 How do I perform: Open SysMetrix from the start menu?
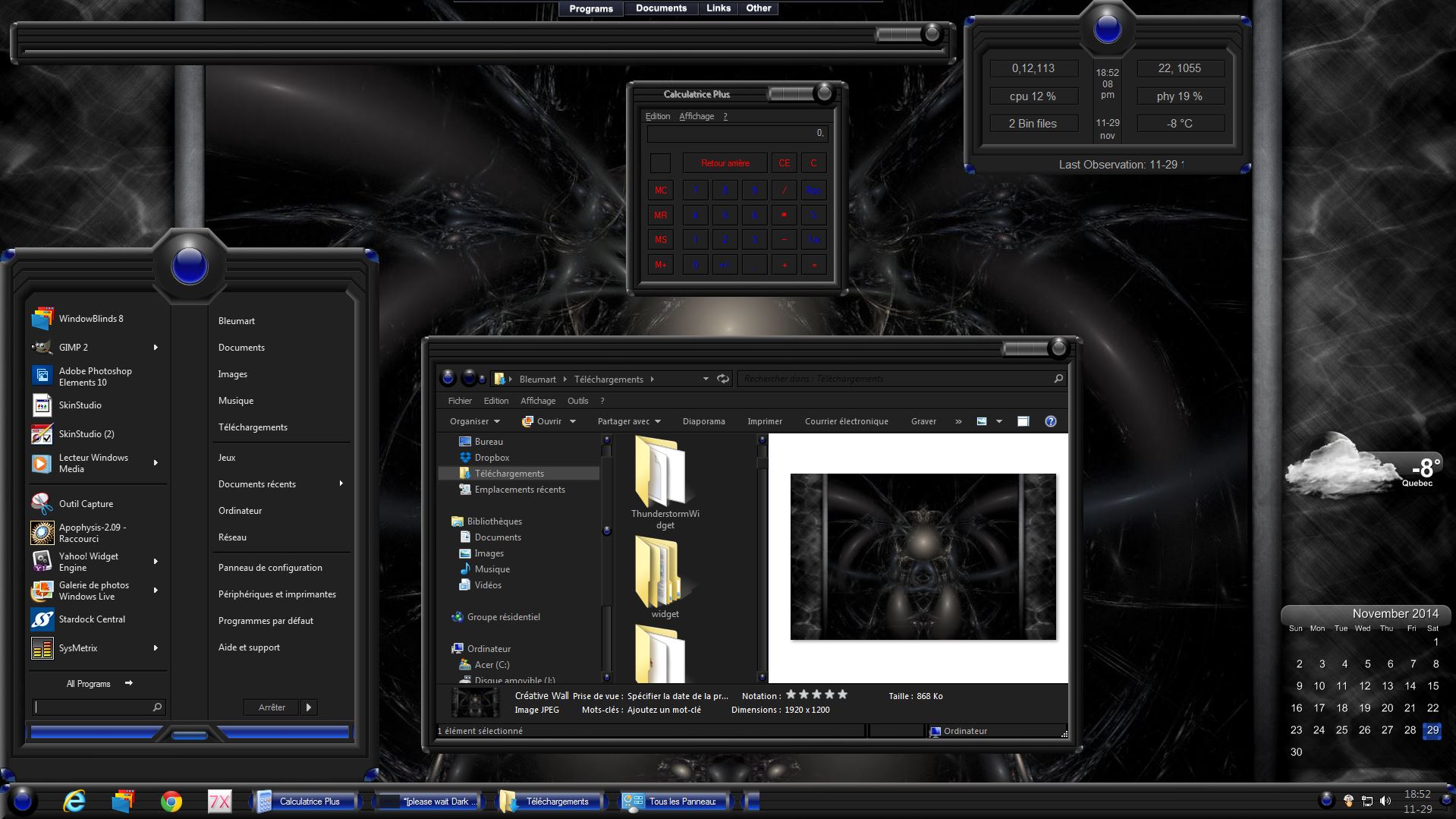click(90, 648)
